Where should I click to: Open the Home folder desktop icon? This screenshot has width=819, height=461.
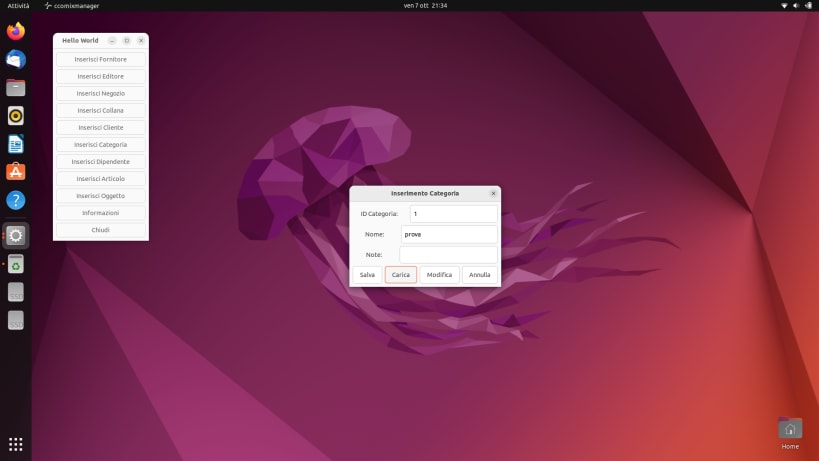pyautogui.click(x=790, y=434)
